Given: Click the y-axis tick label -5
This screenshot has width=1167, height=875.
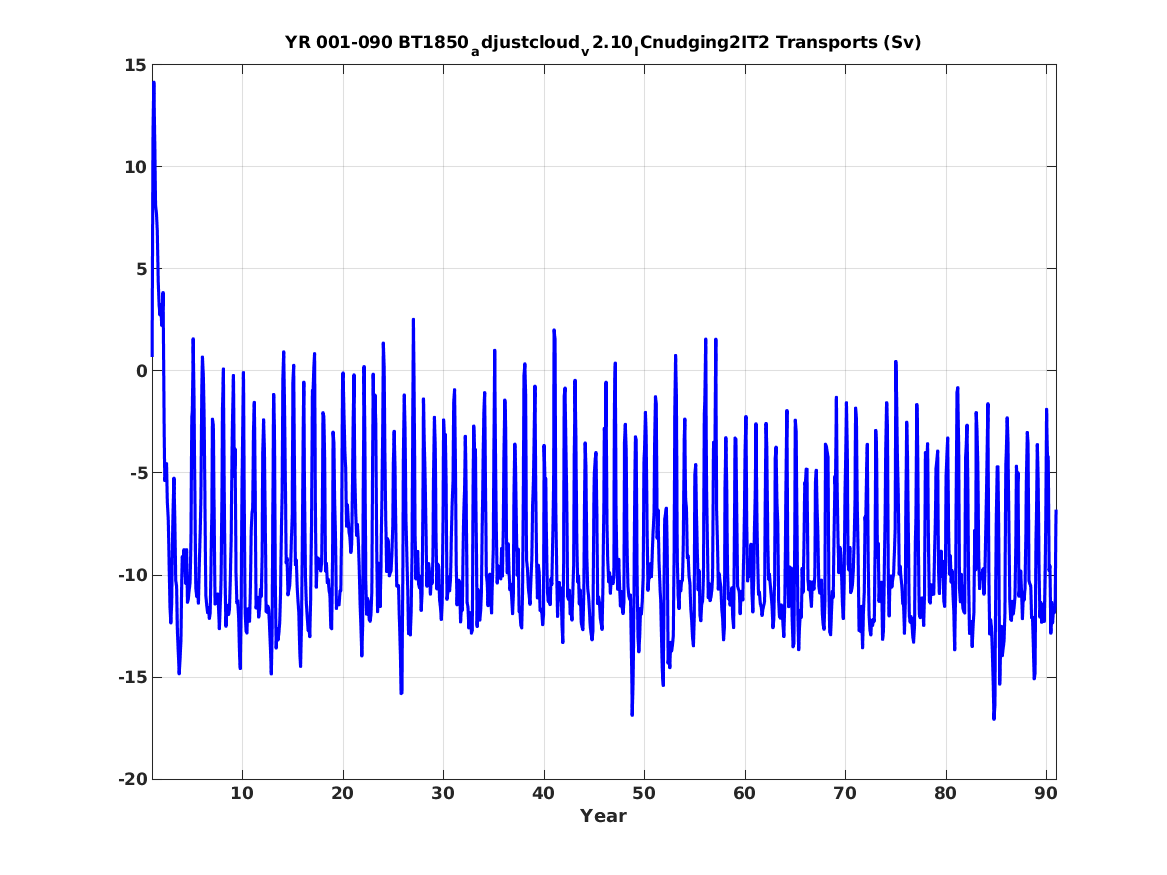Looking at the screenshot, I should (x=138, y=473).
